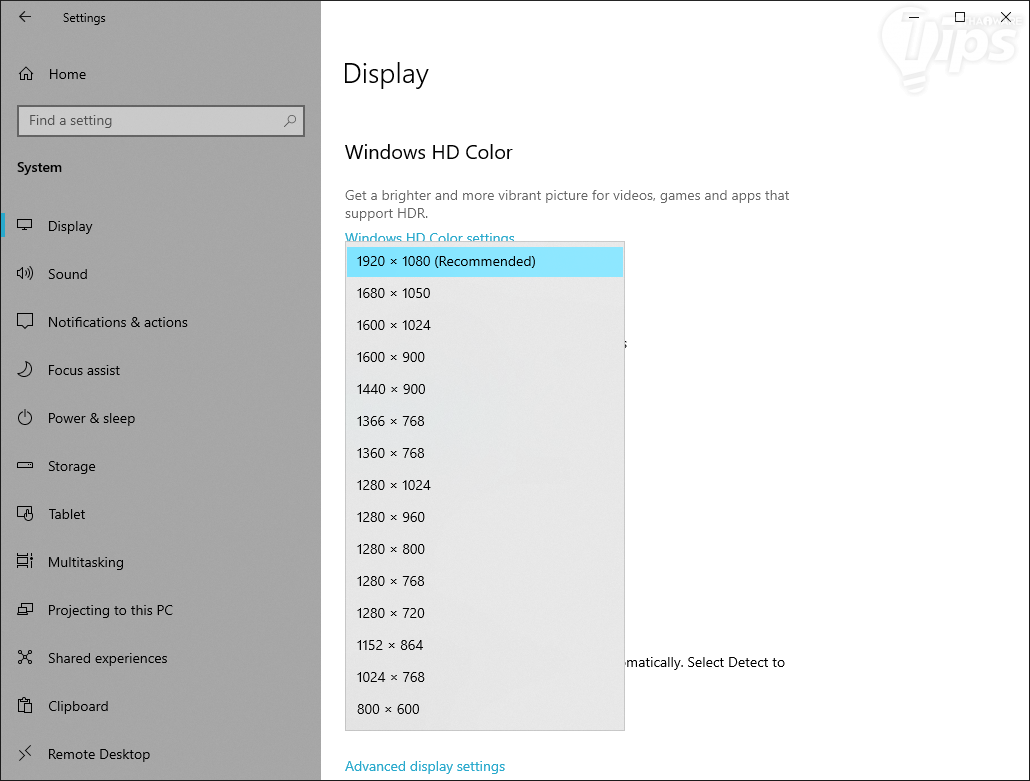Go to Projecting to this PC
Viewport: 1030px width, 781px height.
pos(110,610)
